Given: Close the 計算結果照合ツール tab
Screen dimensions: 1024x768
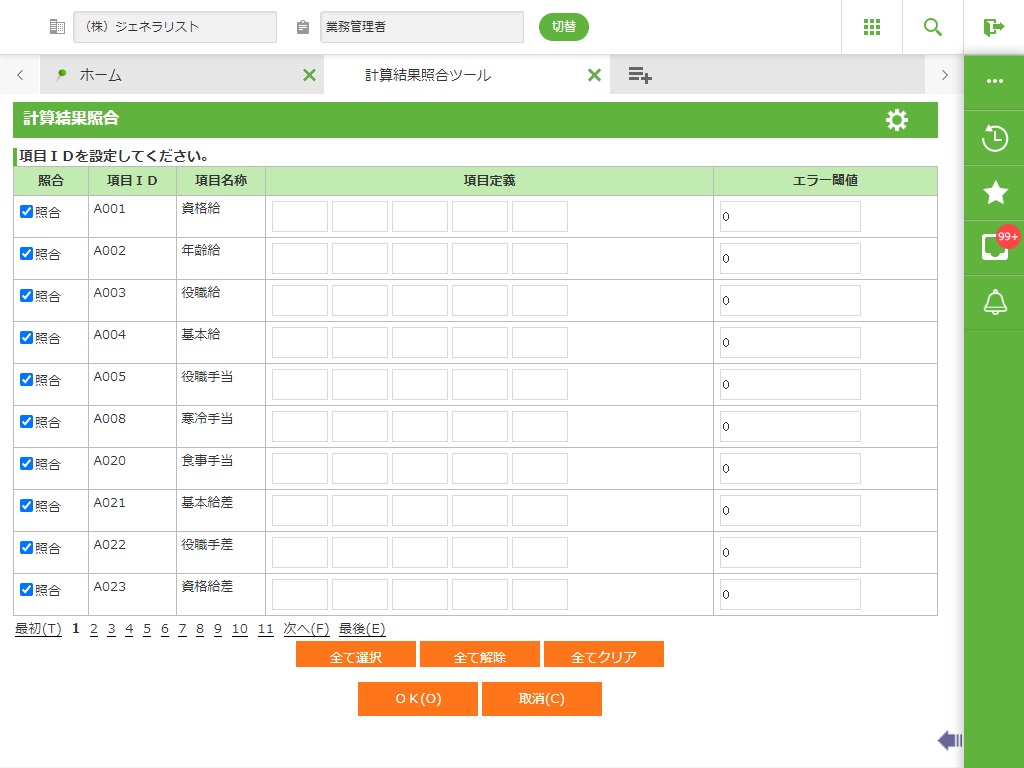Looking at the screenshot, I should [594, 75].
